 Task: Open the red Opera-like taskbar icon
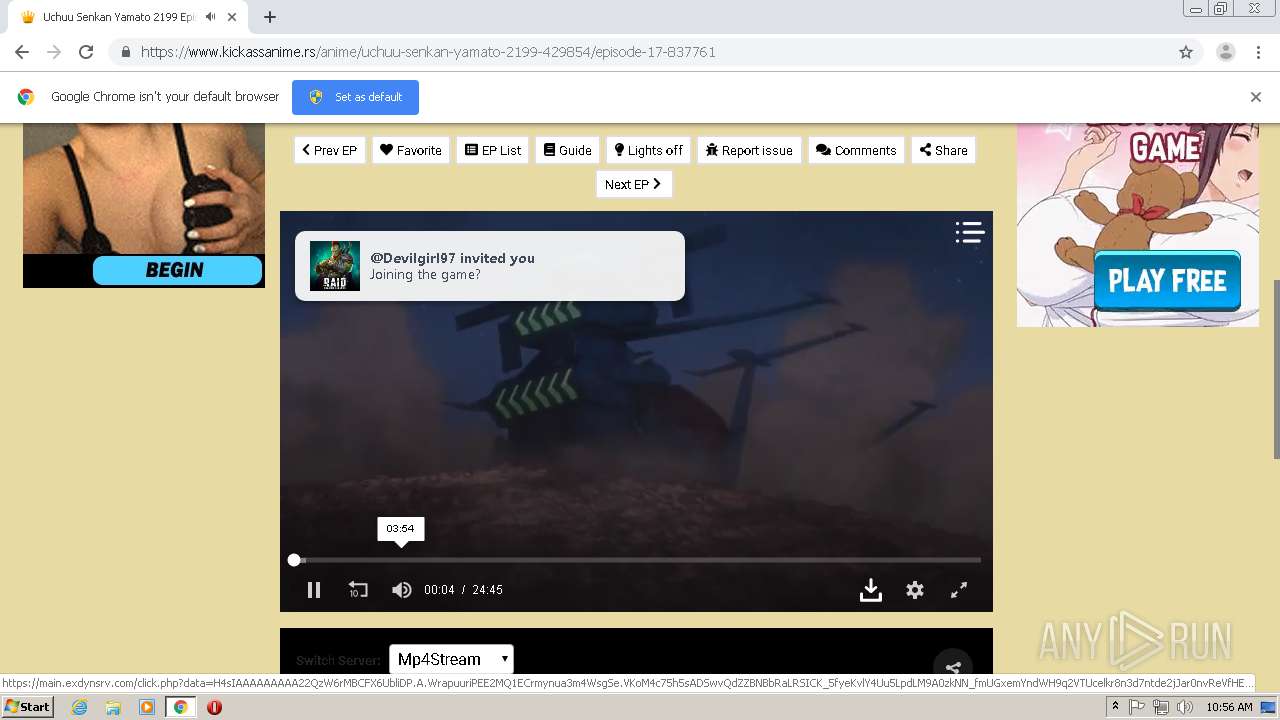[x=214, y=707]
